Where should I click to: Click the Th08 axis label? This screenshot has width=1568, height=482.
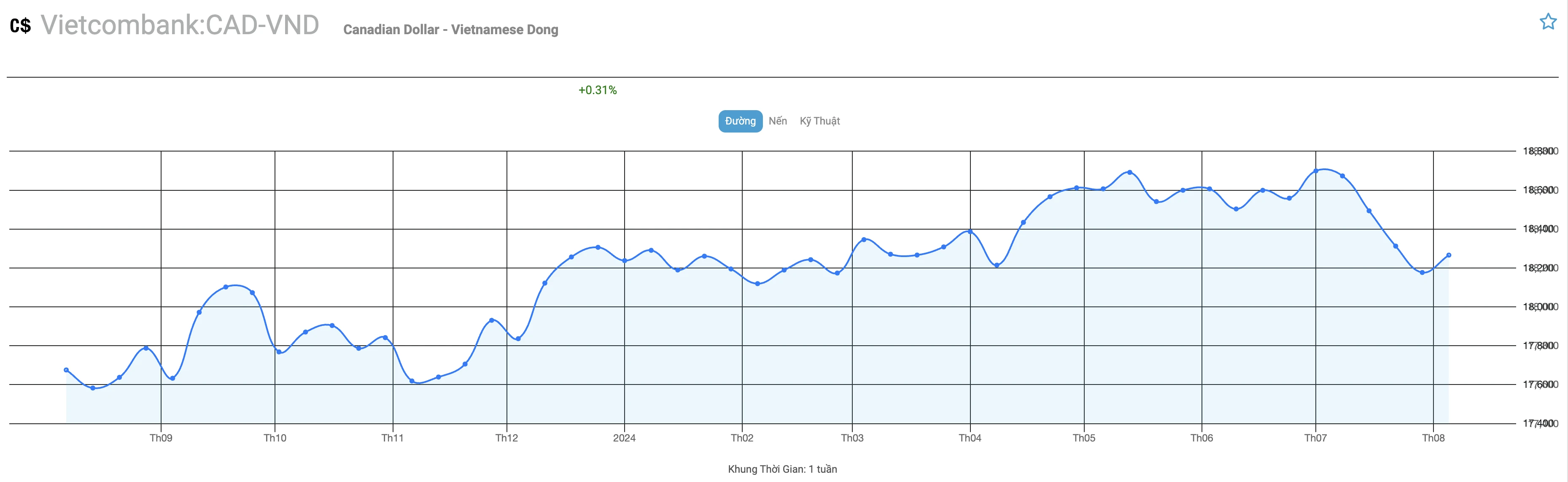coord(1433,438)
